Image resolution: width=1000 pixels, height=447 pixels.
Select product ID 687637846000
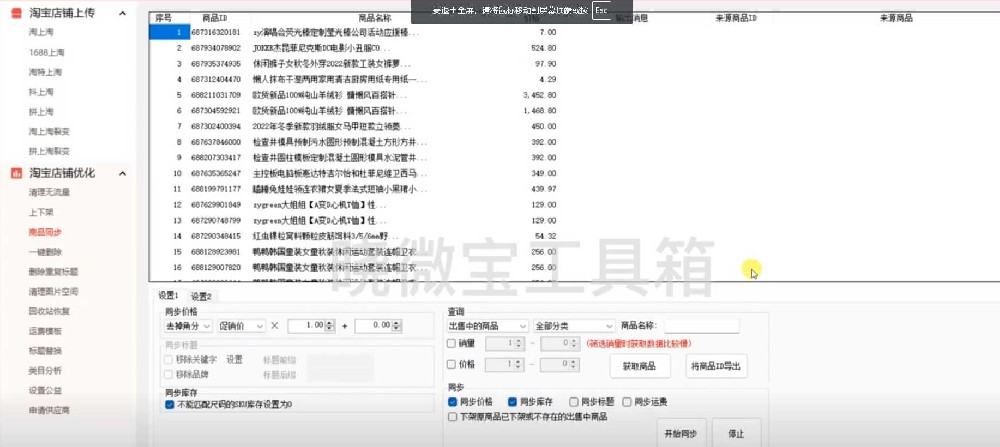pyautogui.click(x=216, y=142)
